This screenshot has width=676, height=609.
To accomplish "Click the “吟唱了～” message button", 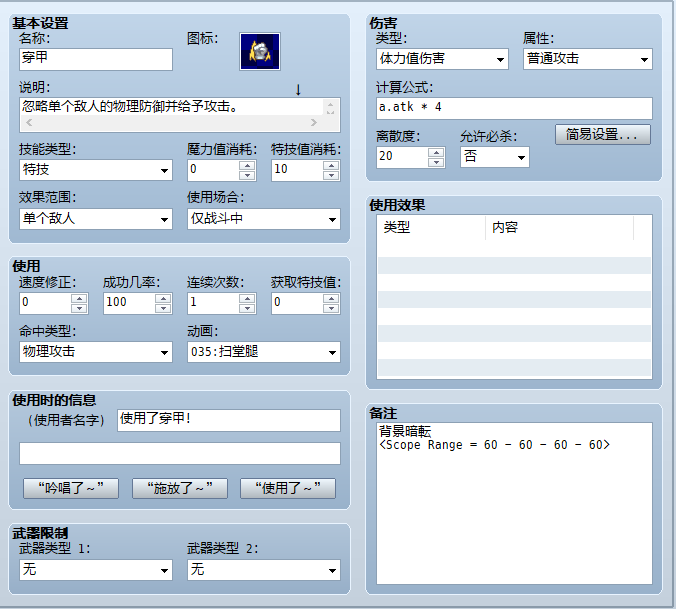I will [71, 488].
